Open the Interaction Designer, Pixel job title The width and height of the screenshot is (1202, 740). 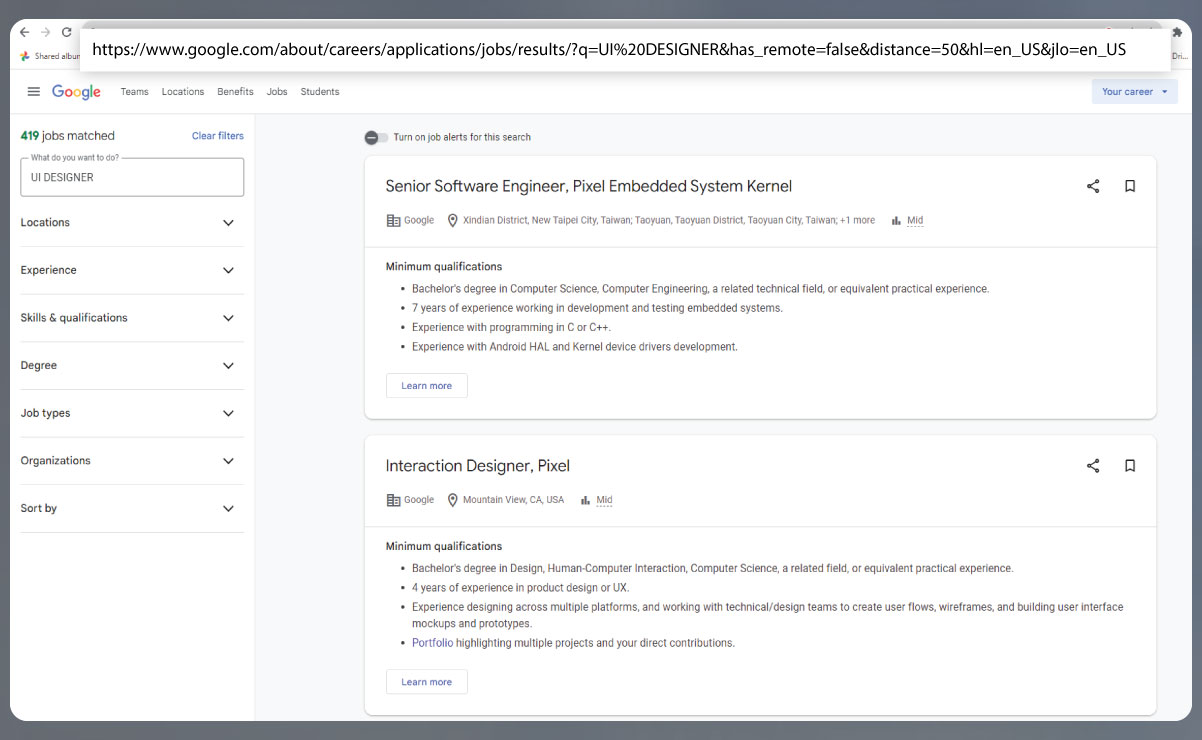[x=478, y=466]
